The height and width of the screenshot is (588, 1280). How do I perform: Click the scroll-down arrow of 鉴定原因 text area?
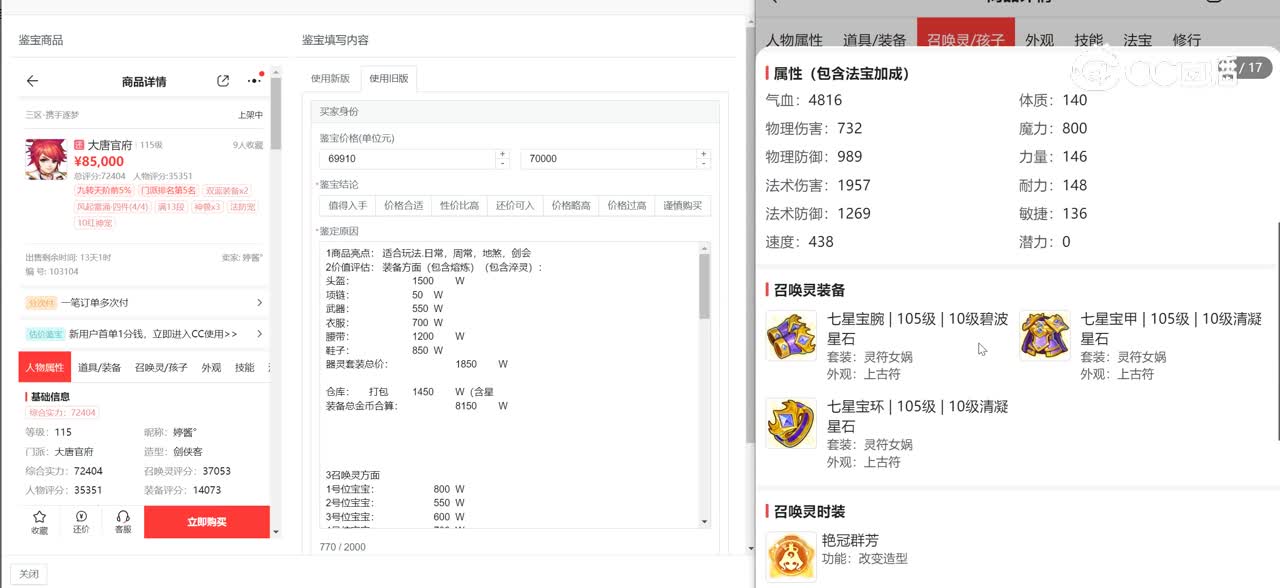(704, 522)
